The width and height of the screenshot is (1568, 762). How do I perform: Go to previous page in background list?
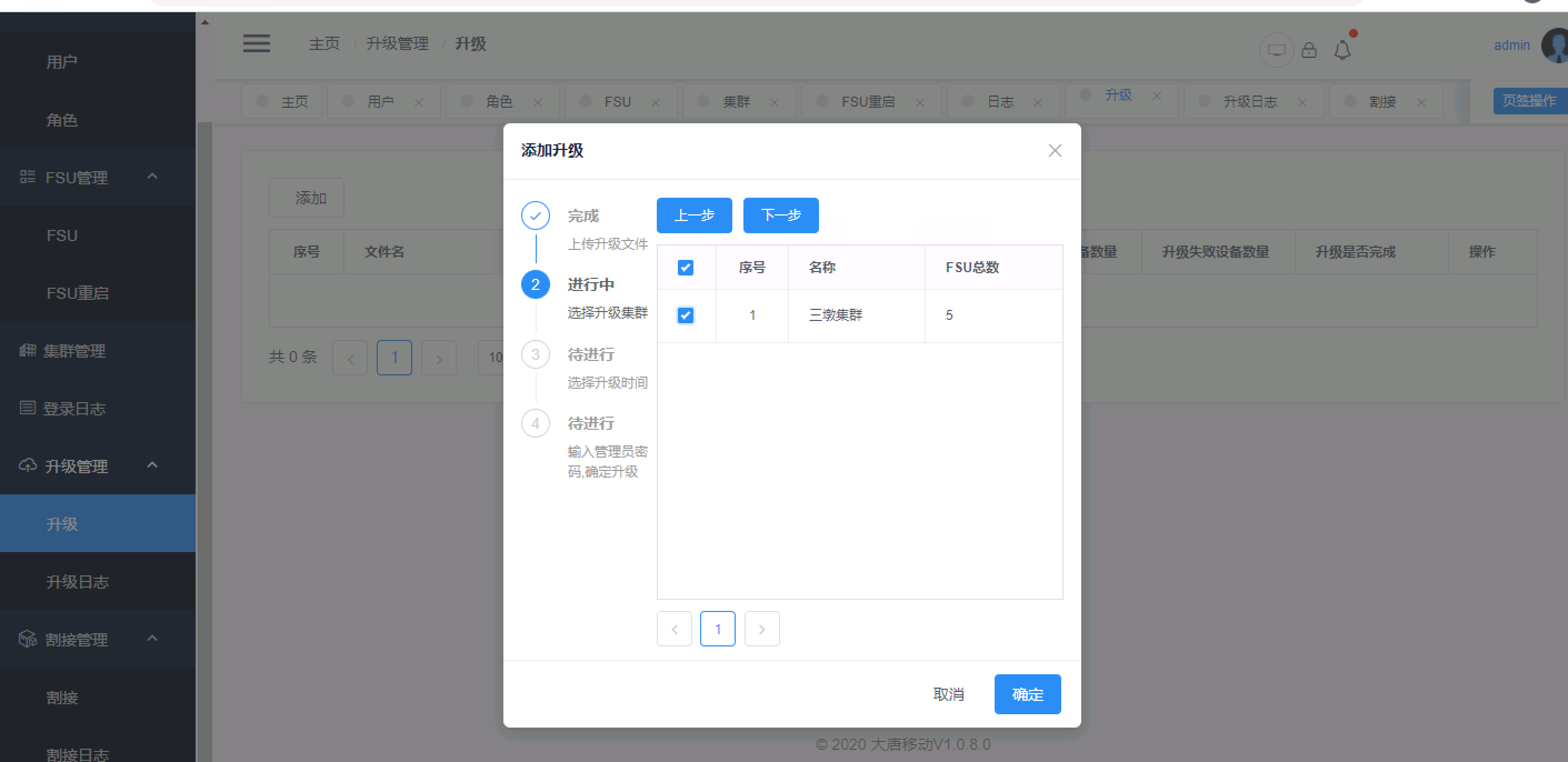point(350,358)
